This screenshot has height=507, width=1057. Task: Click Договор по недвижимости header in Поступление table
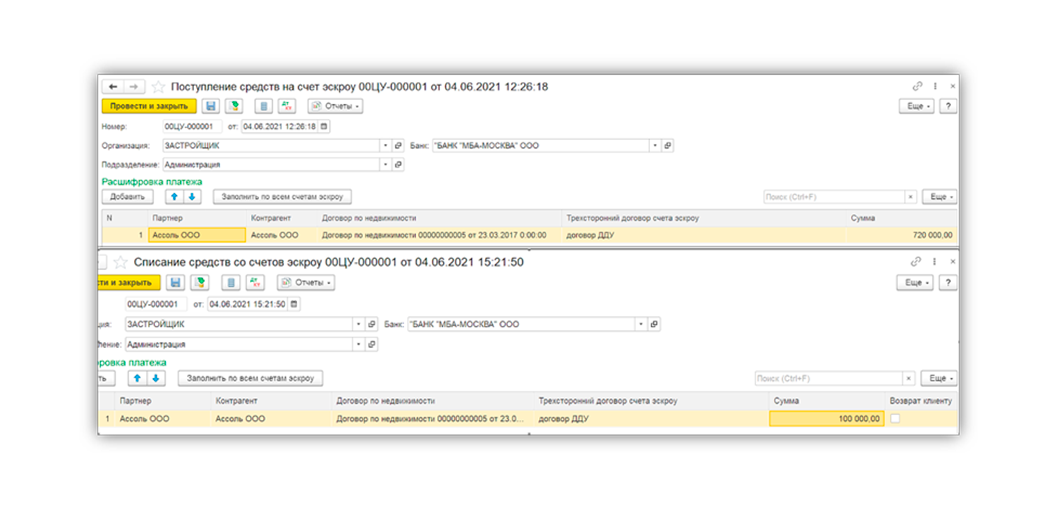pyautogui.click(x=440, y=218)
